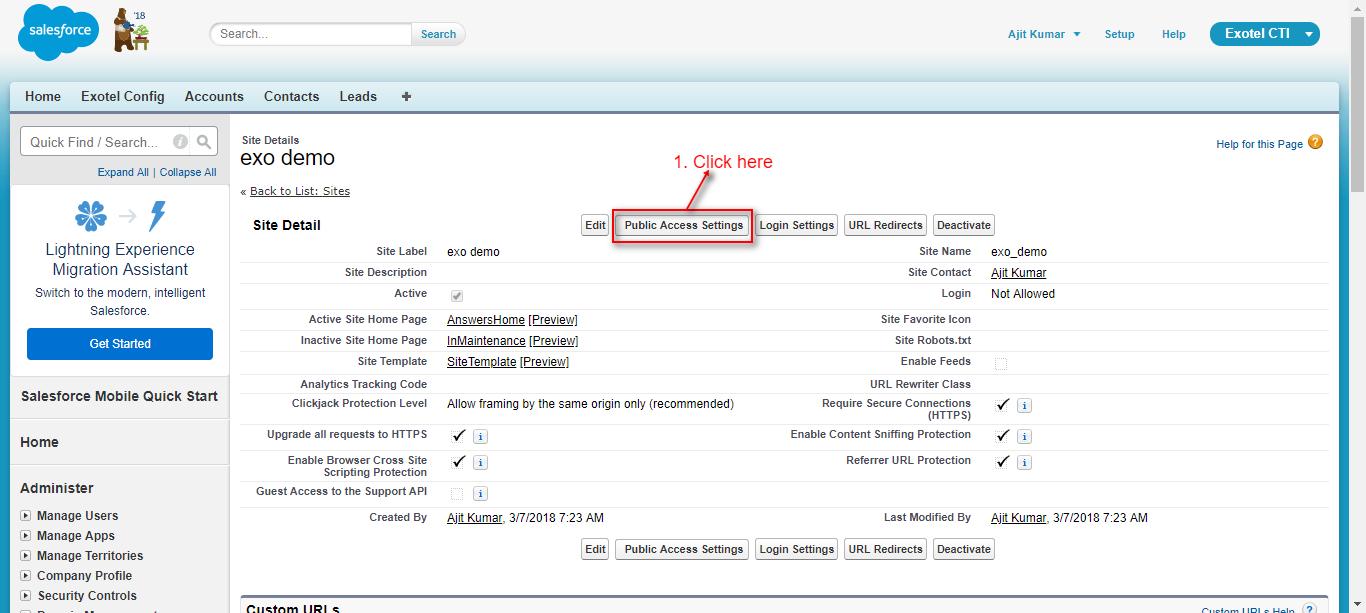Open the Accounts tab
This screenshot has width=1366, height=613.
214,97
